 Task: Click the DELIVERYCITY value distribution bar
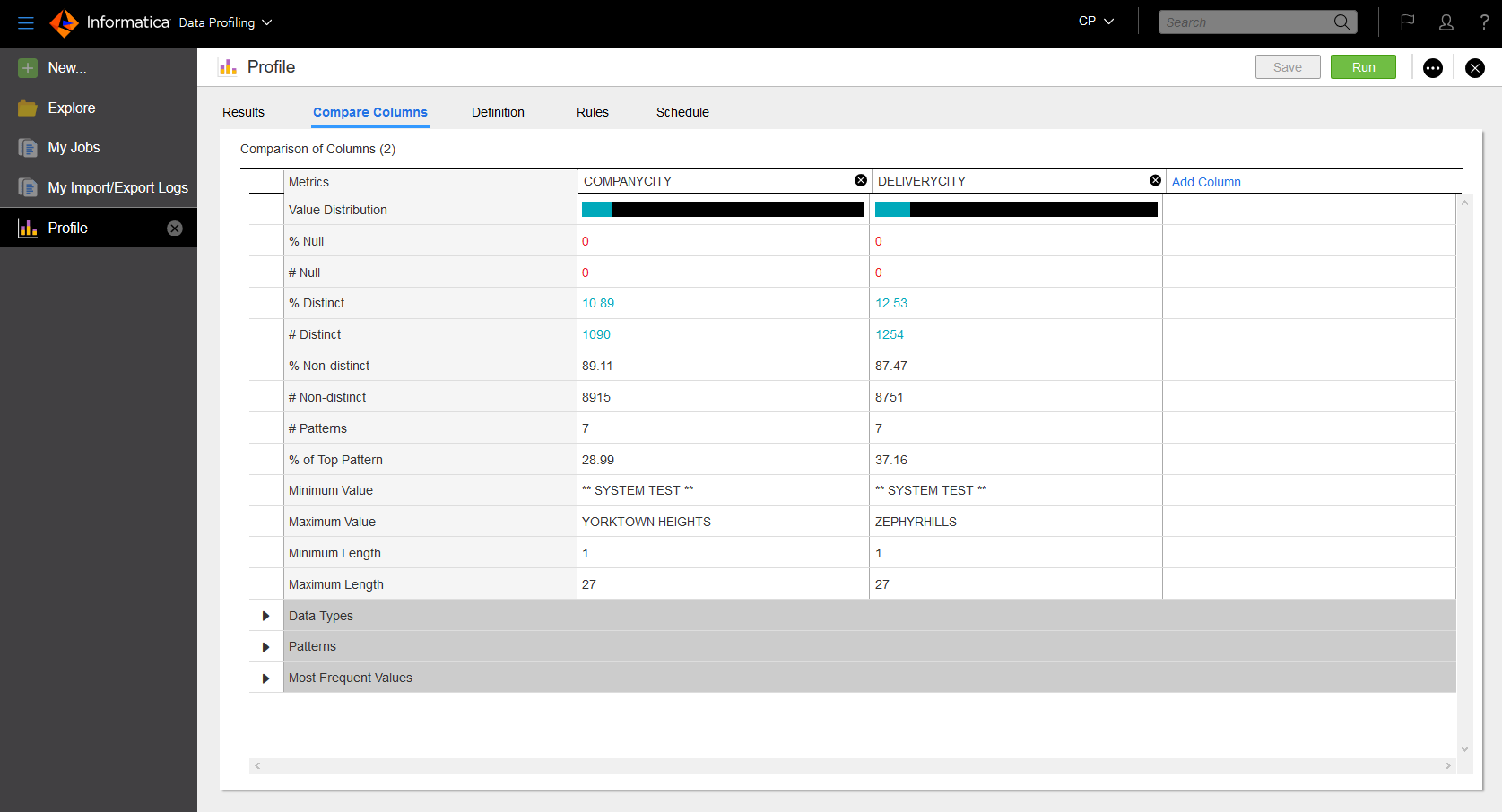point(1016,209)
